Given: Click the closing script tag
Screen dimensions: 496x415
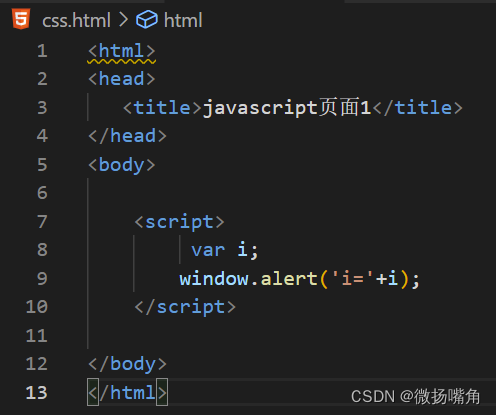Looking at the screenshot, I should [x=185, y=307].
